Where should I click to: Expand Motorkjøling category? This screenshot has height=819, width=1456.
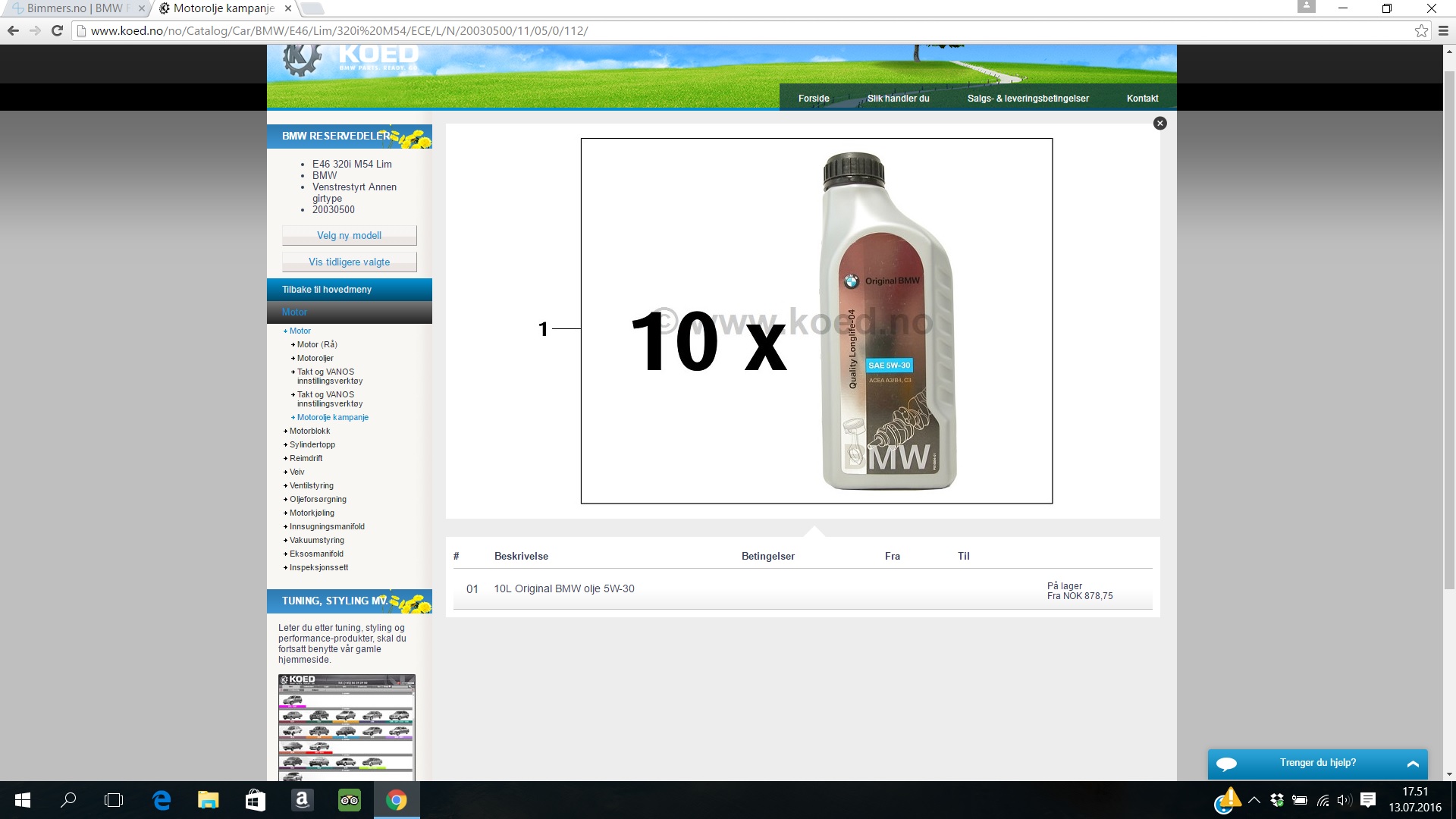(x=312, y=513)
